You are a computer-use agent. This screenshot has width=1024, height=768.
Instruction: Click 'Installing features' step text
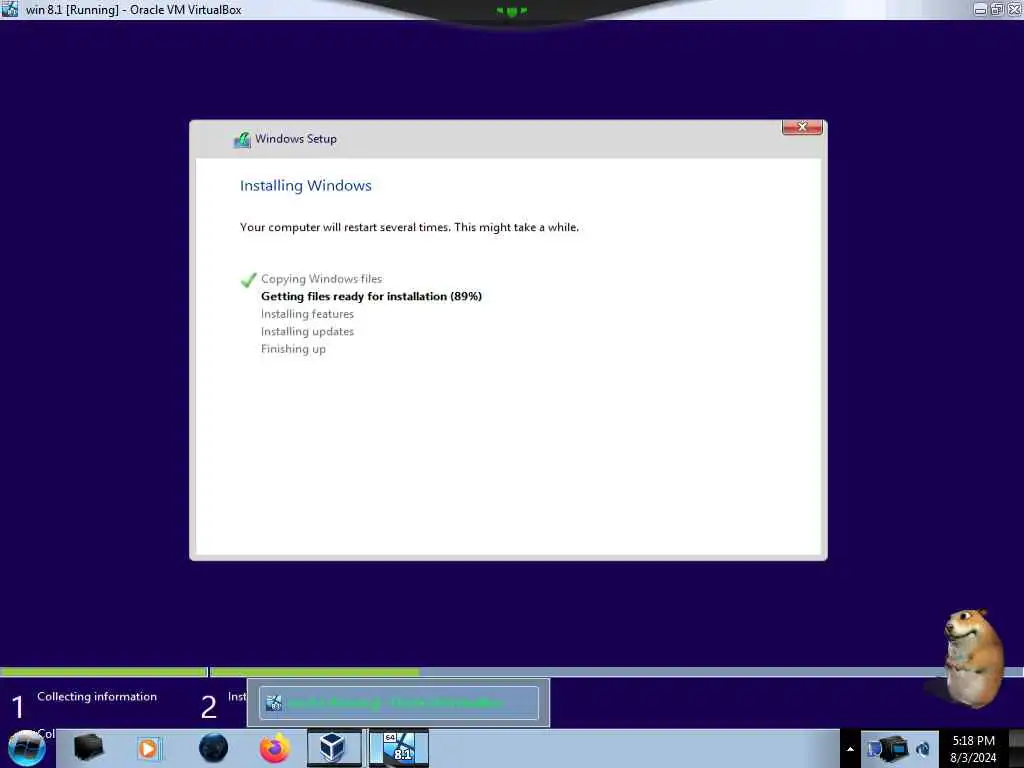(307, 314)
